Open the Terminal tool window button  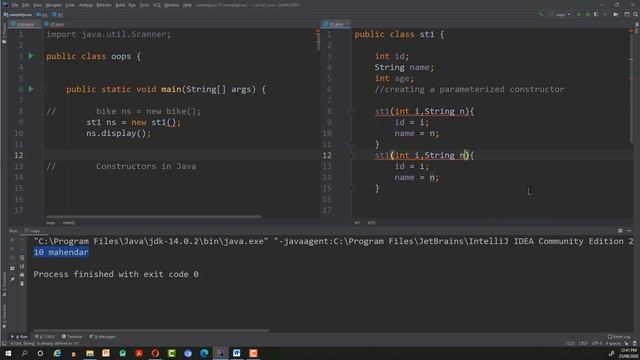pos(72,337)
